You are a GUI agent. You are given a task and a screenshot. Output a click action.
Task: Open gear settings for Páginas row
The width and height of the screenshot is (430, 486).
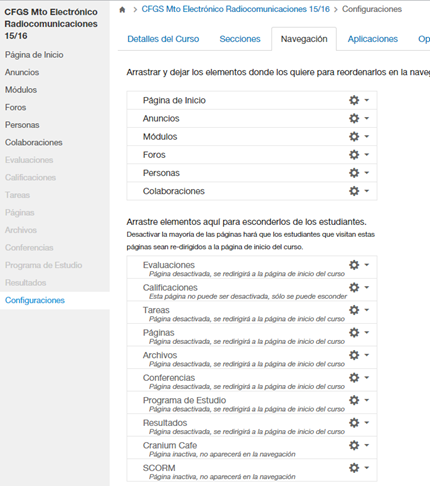tap(354, 332)
